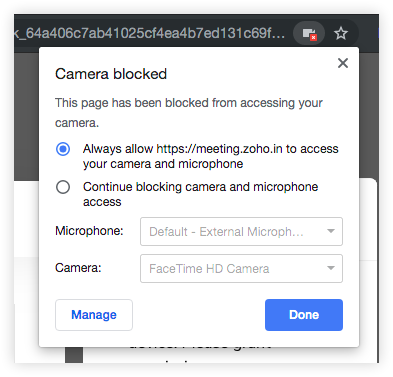Open Manage media settings

(94, 315)
